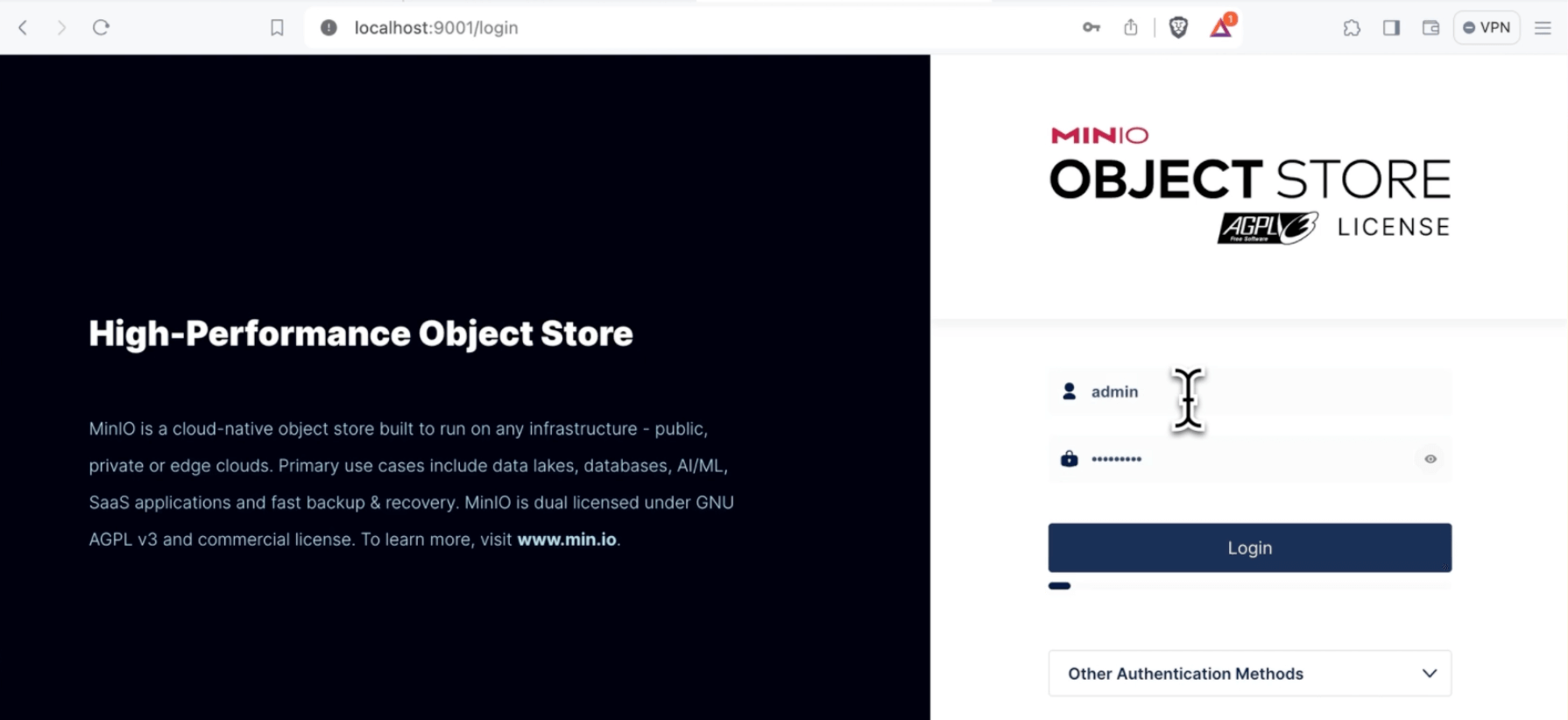Open the browser hamburger menu
Image resolution: width=1568 pixels, height=720 pixels.
pos(1543,28)
